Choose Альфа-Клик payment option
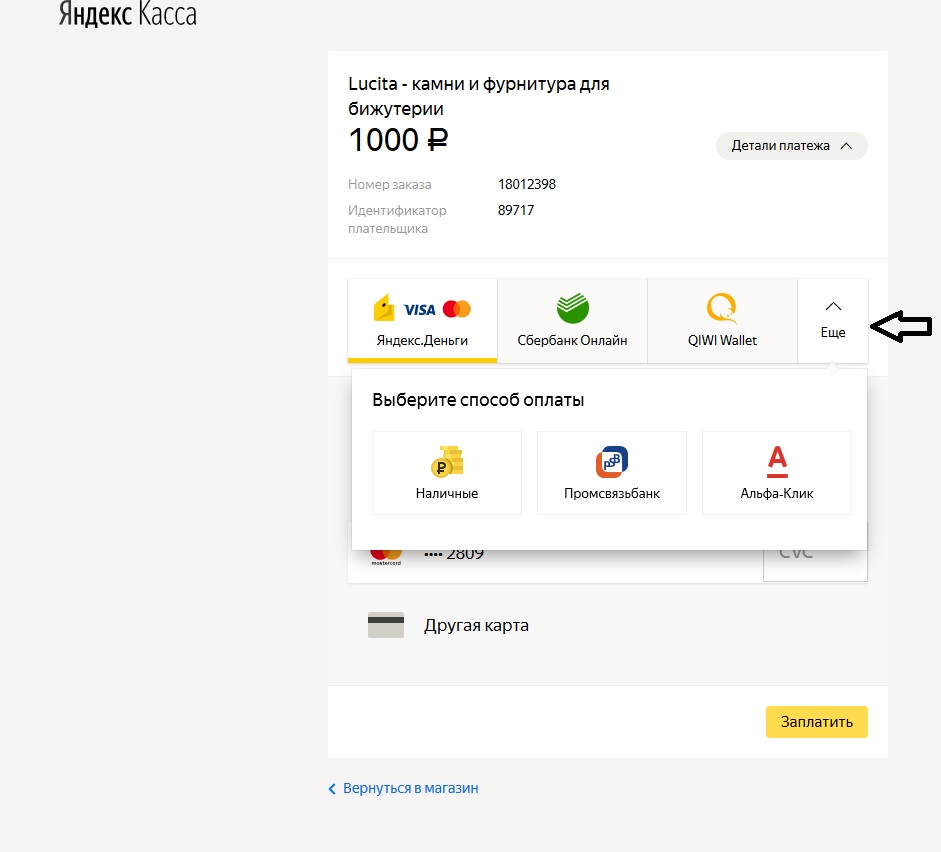Screen dimensions: 941x852 (777, 473)
